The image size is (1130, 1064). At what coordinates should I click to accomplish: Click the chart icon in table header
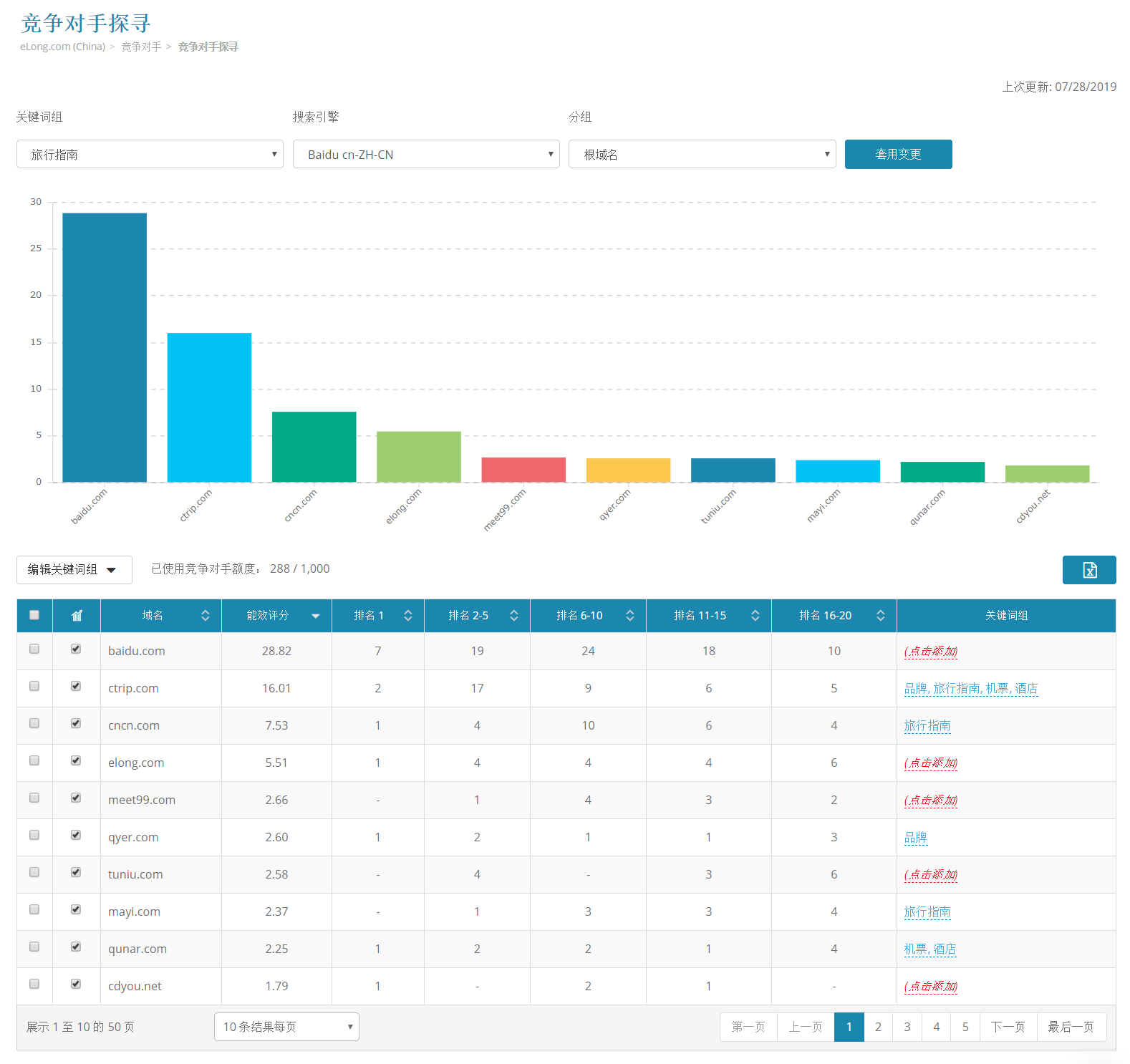[x=77, y=616]
